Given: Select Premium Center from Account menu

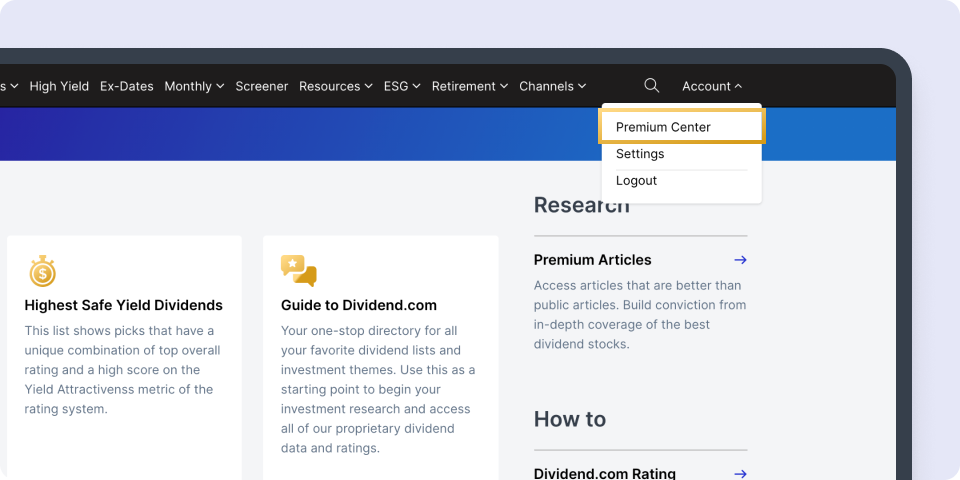Looking at the screenshot, I should click(x=682, y=127).
